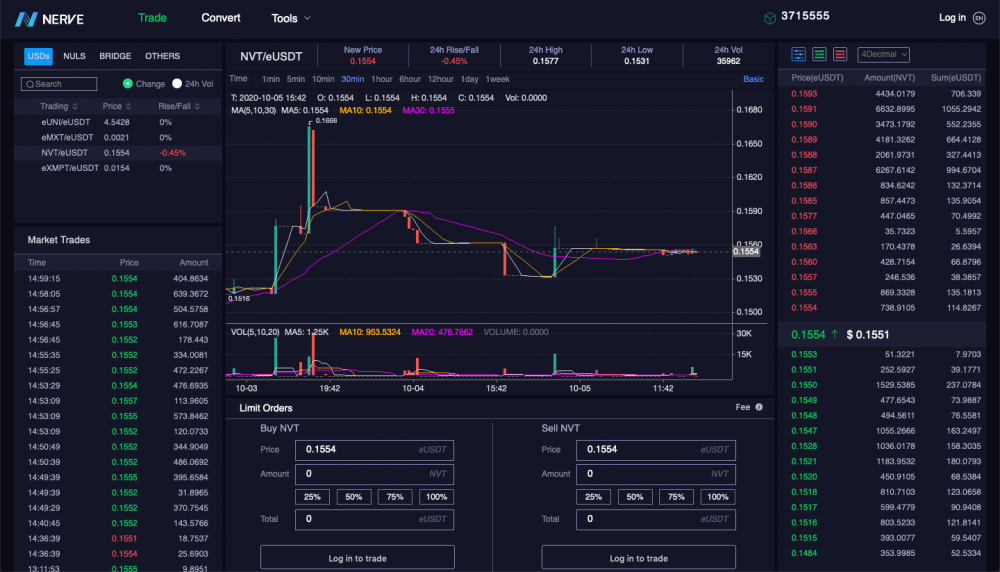This screenshot has height=572, width=1000.
Task: Click the block height cube icon
Action: coord(770,18)
